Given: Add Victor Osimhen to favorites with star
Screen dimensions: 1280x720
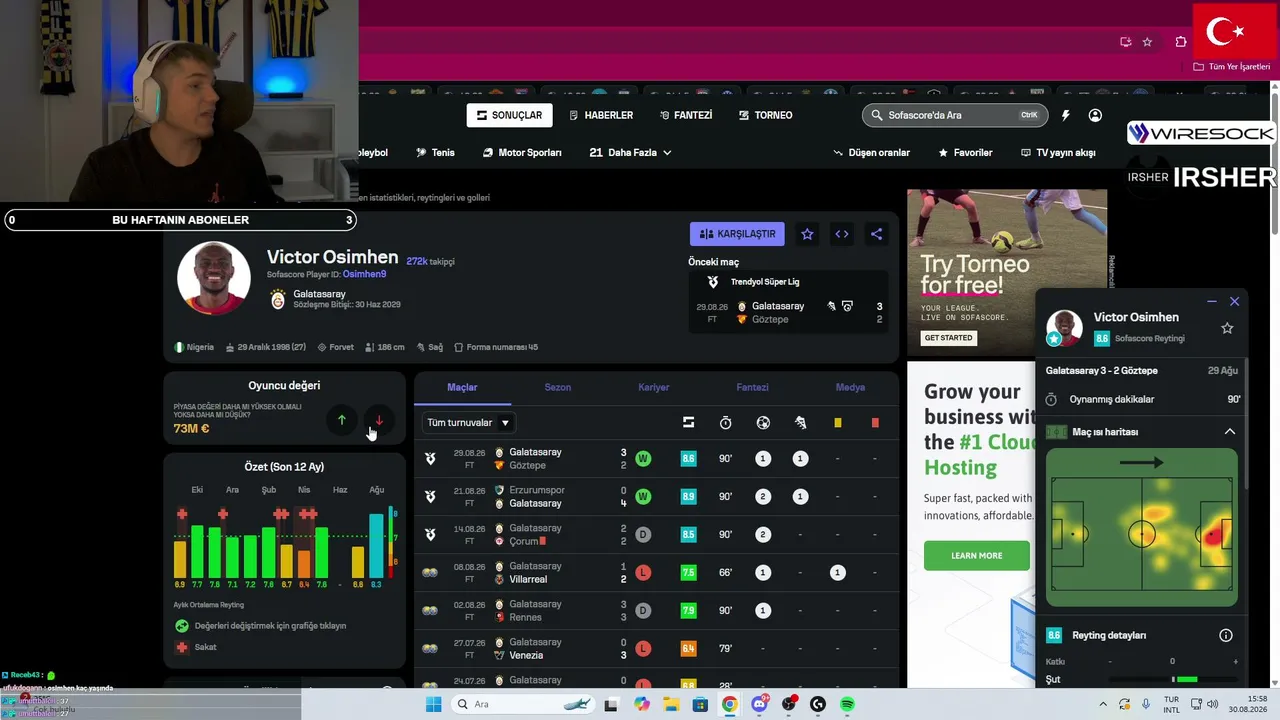Looking at the screenshot, I should (x=807, y=234).
